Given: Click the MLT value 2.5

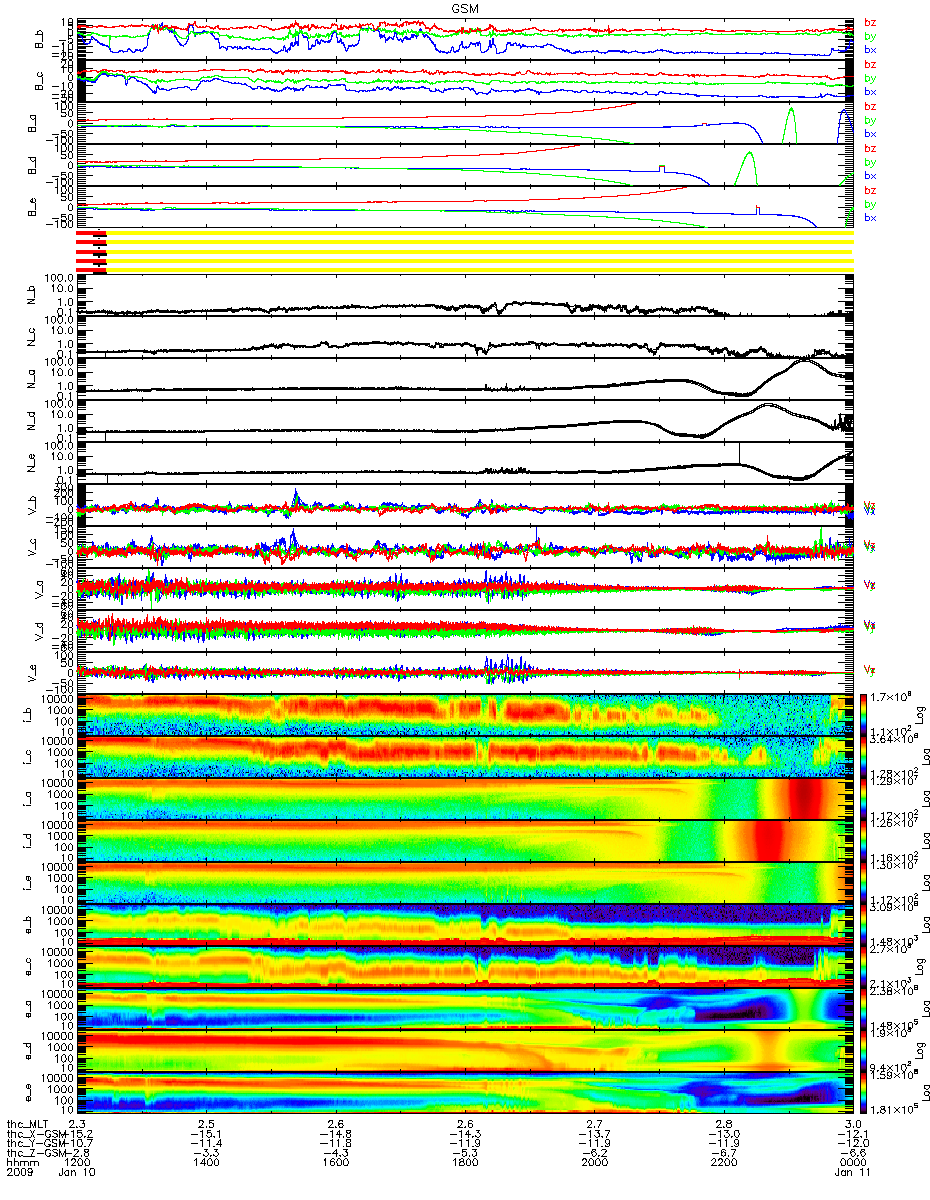Looking at the screenshot, I should coord(206,1126).
